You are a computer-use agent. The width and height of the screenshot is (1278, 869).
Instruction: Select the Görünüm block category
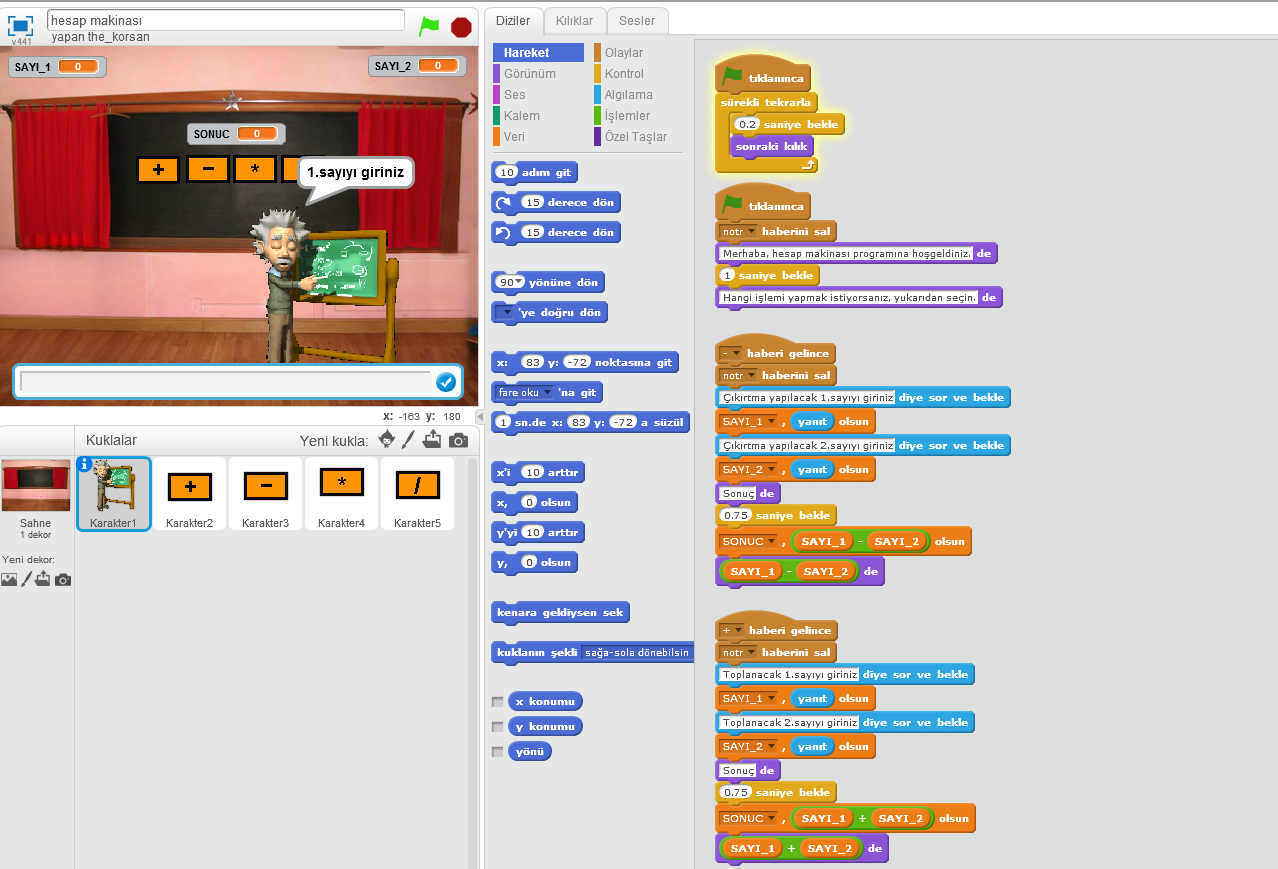[x=530, y=74]
